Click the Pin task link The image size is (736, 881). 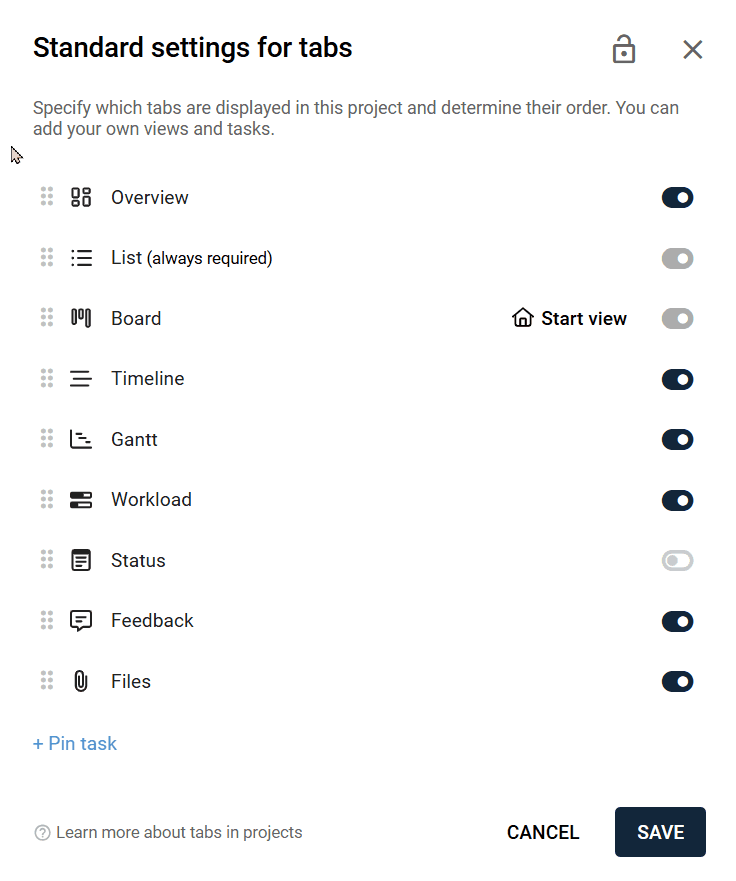(x=75, y=743)
